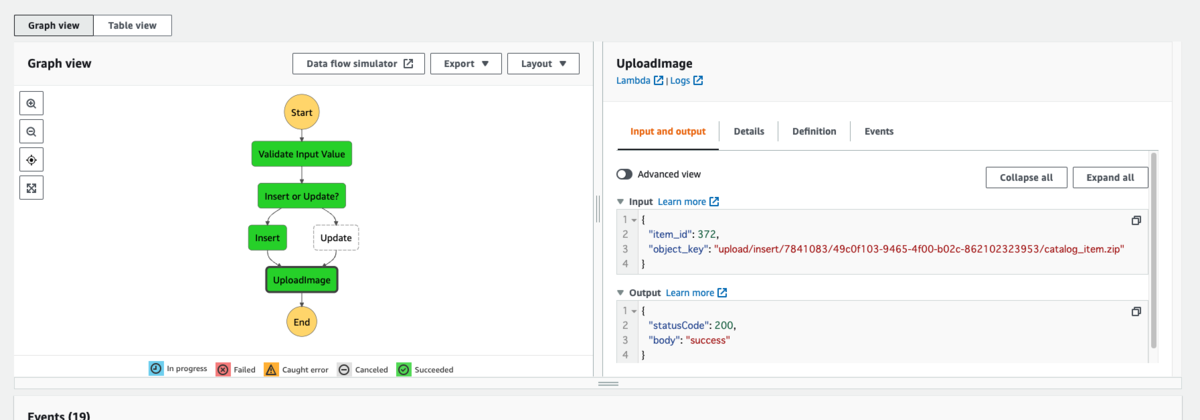1200x420 pixels.
Task: Click the fit-to-screen graph icon
Action: click(x=31, y=187)
